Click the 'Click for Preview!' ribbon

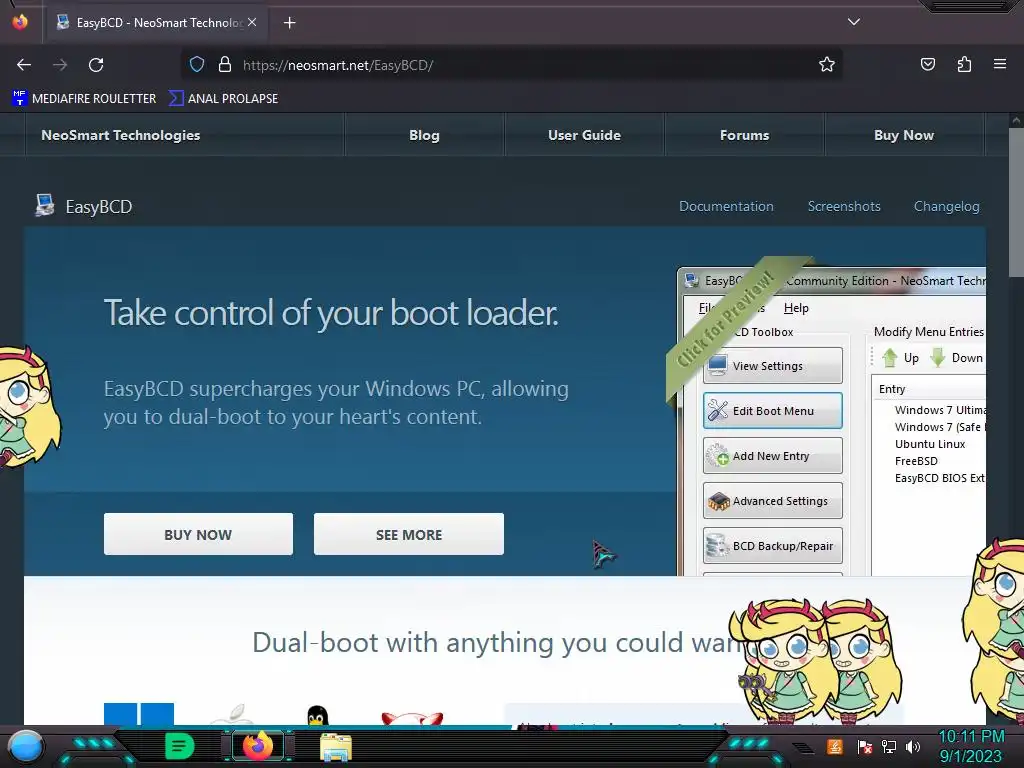point(728,319)
